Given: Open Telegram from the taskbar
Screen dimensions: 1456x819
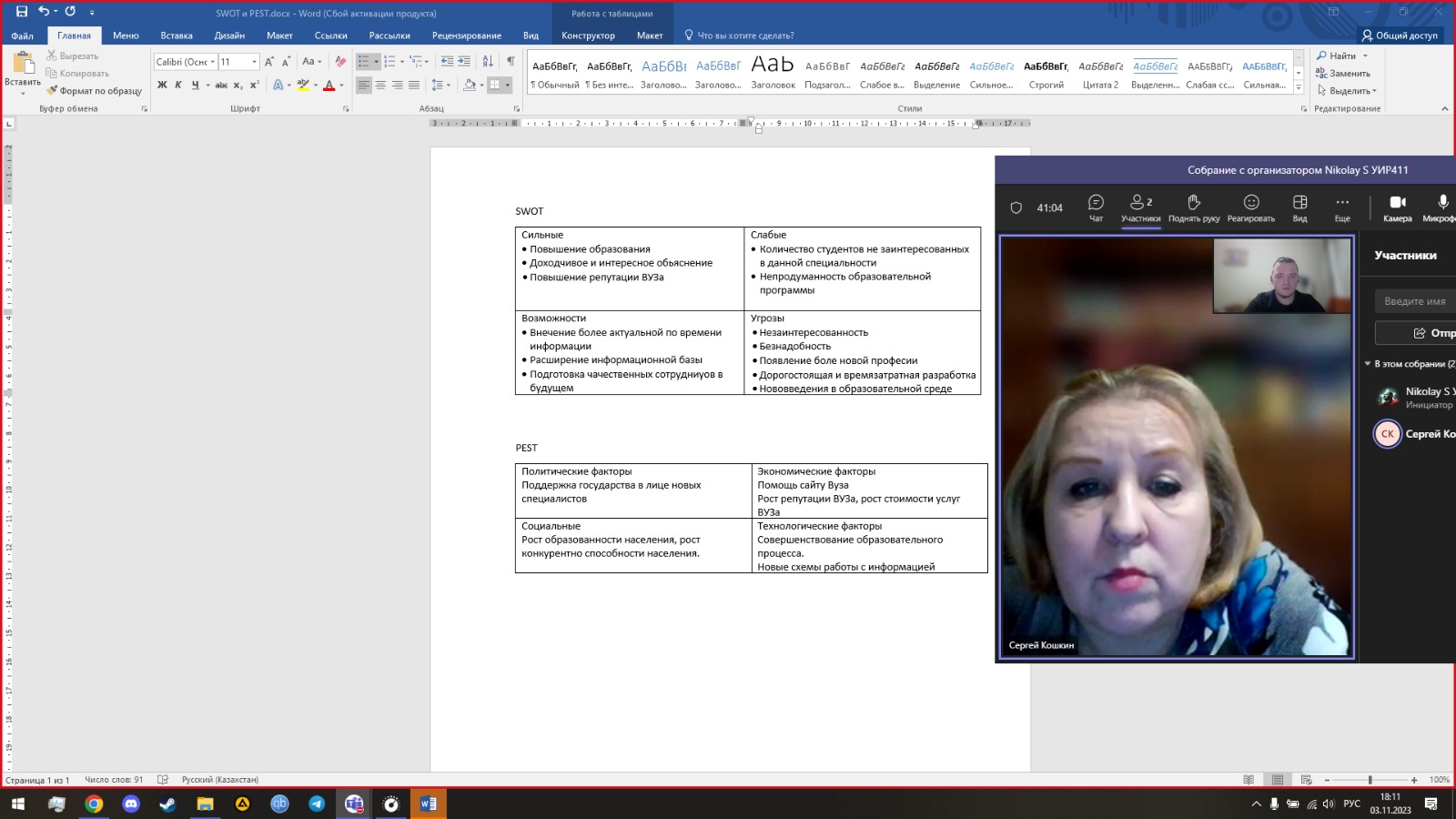Looking at the screenshot, I should 317,804.
